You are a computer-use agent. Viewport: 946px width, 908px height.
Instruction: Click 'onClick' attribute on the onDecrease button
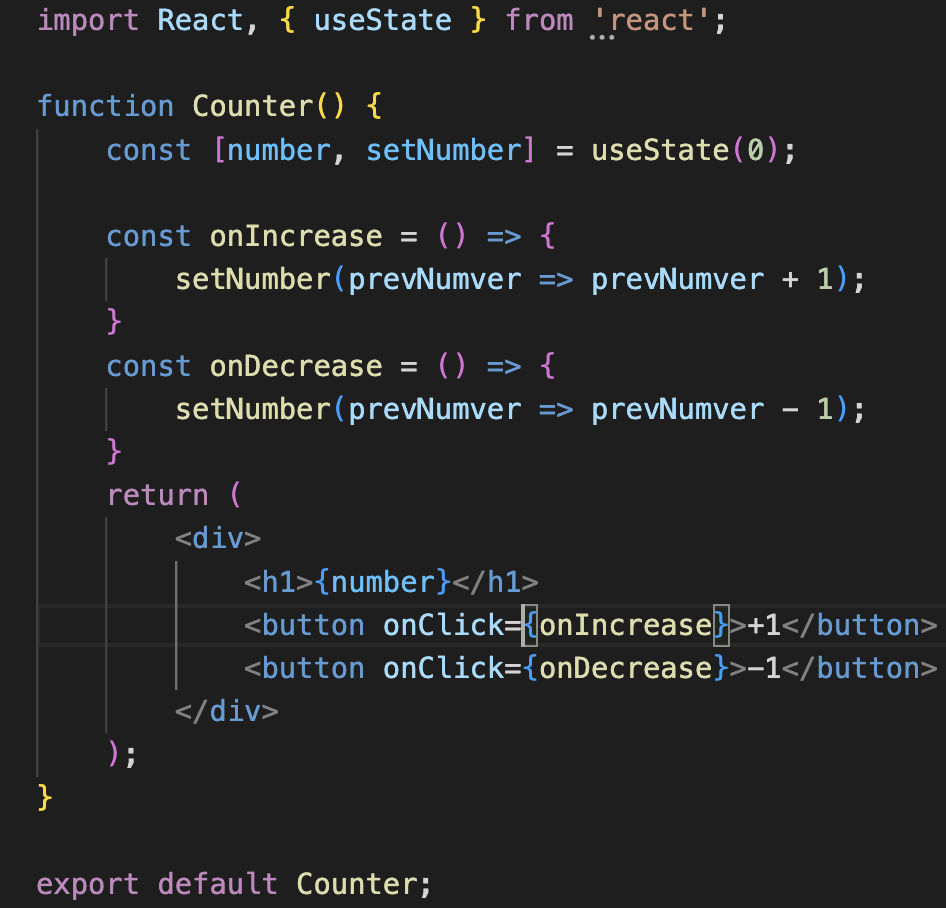pyautogui.click(x=443, y=668)
